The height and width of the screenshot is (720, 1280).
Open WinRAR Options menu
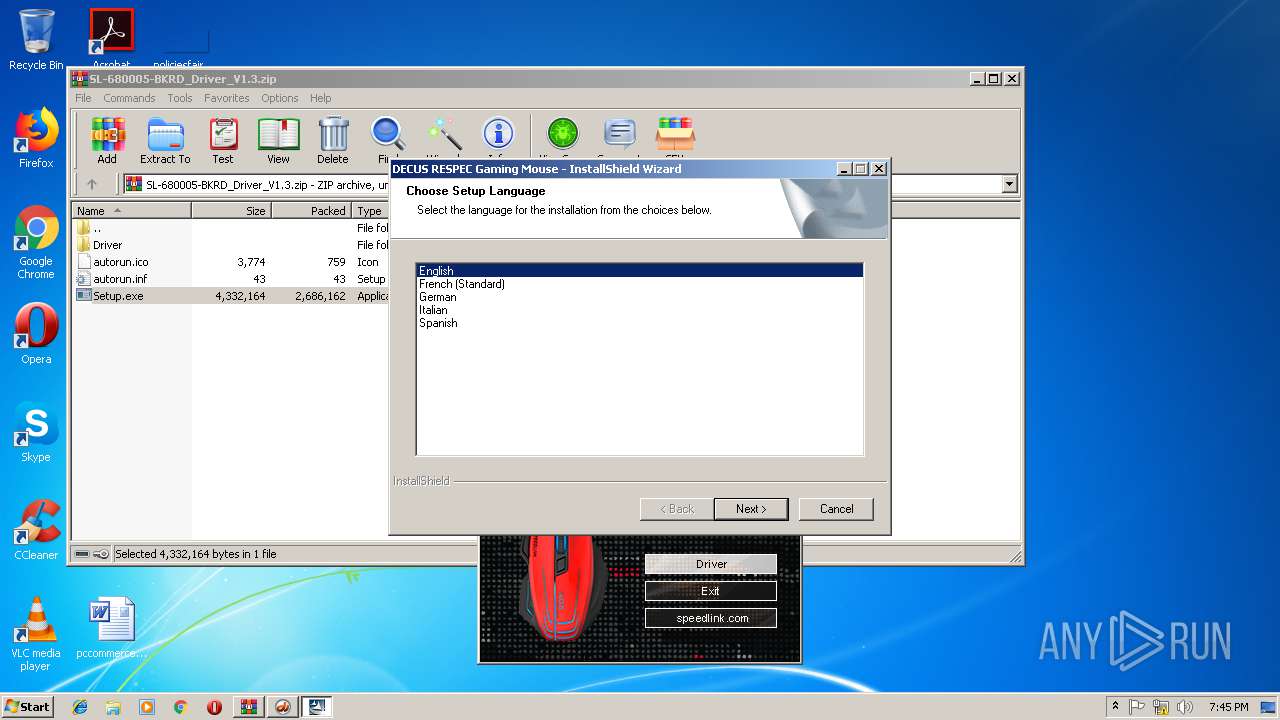tap(280, 98)
